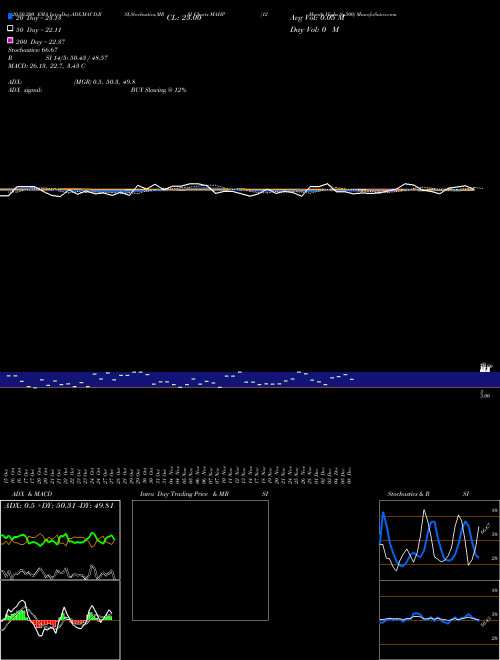Click the 'ADX: 0.5 +DY: 50.31 -DY: 49.81' header

59,506
